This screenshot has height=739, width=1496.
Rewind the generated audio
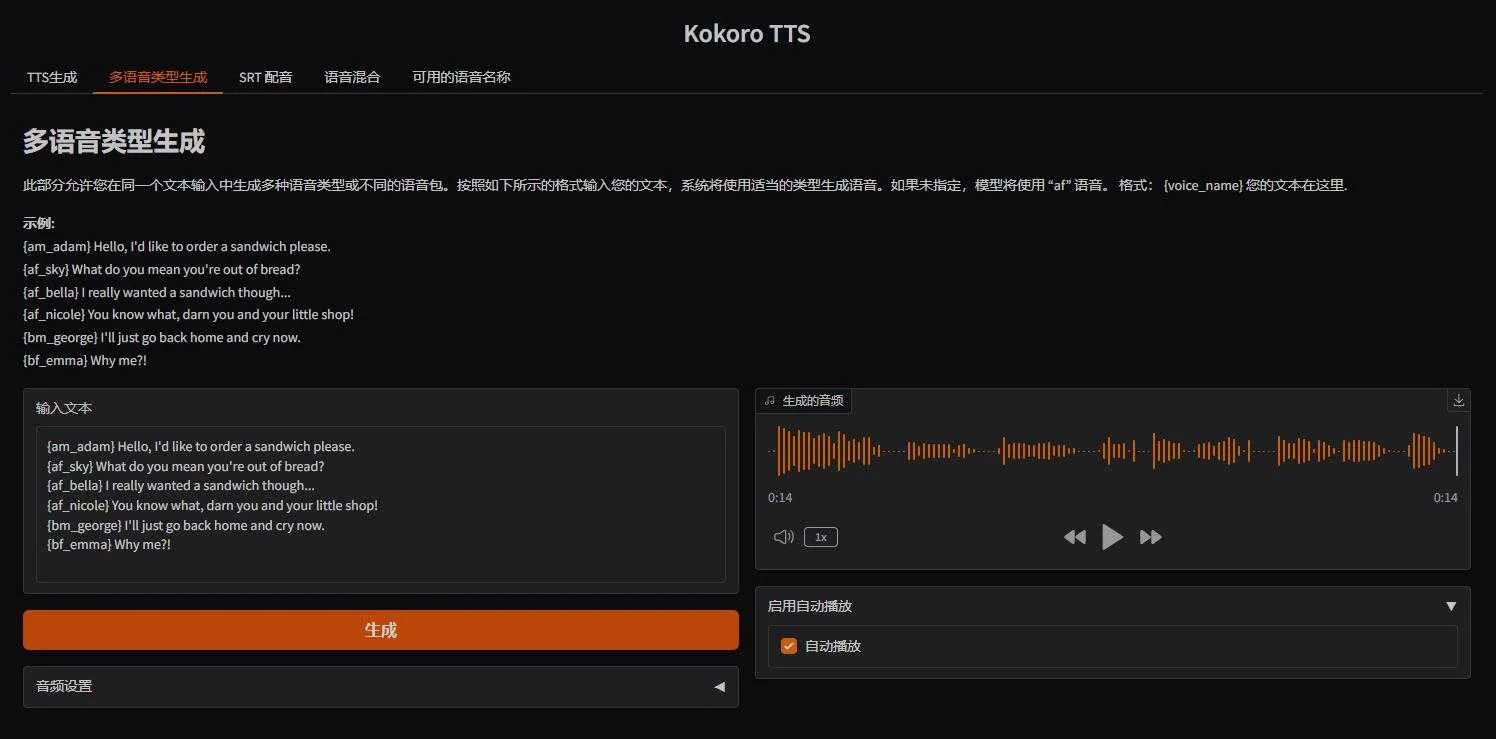tap(1075, 537)
